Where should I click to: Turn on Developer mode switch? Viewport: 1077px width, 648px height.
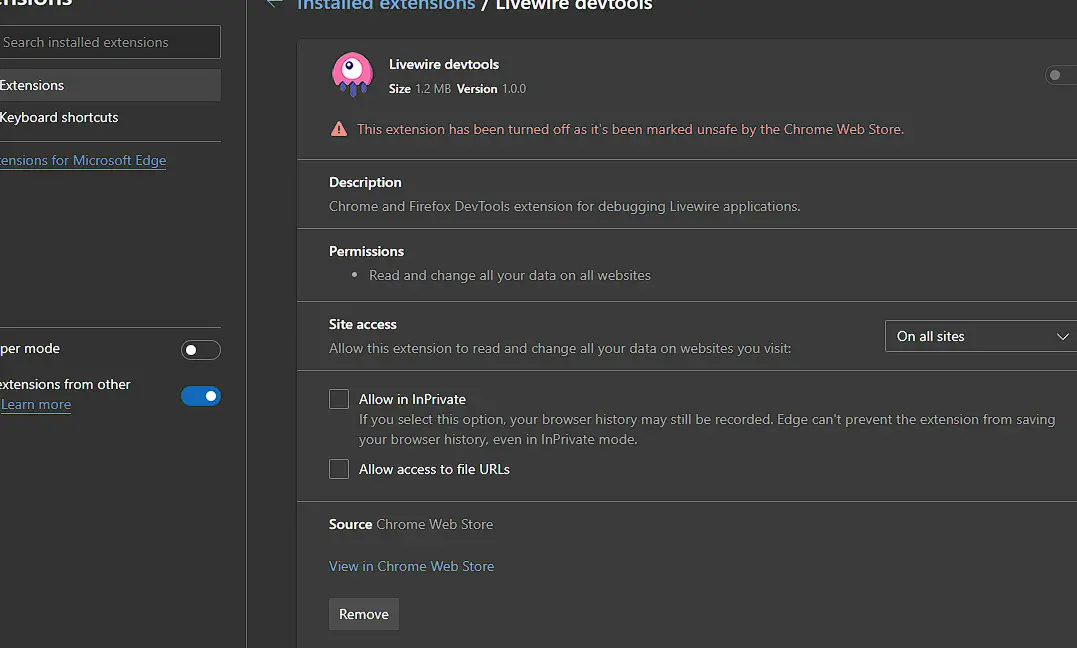201,350
